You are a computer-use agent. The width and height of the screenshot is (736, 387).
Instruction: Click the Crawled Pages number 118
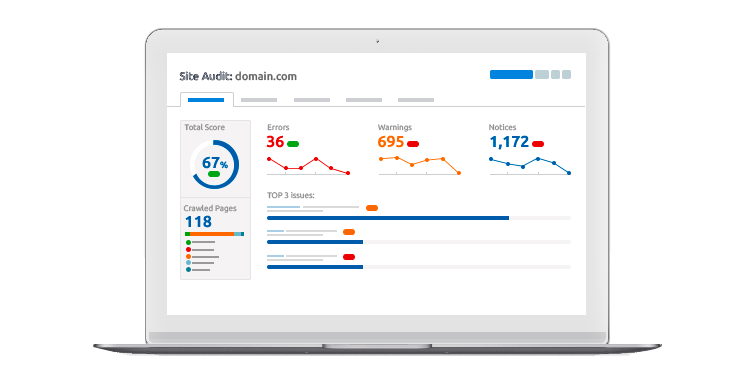(198, 222)
